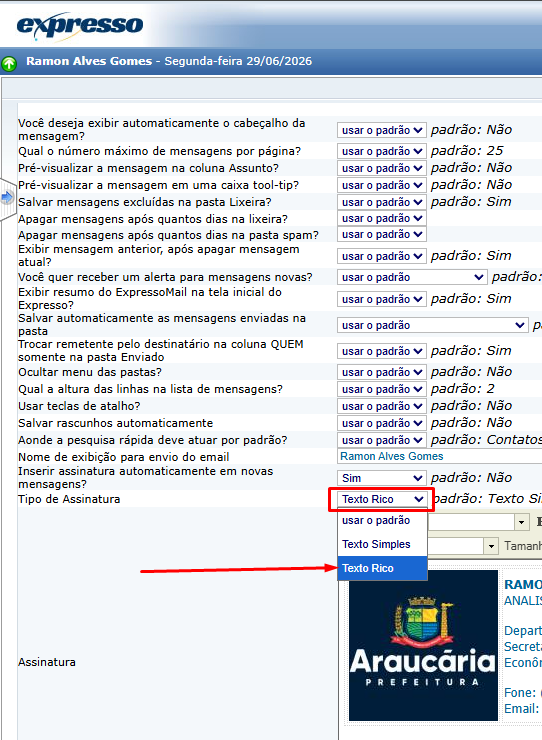Open the 'Inserir assinatura automaticamente' dropdown showing Sim
Image resolution: width=542 pixels, height=740 pixels.
(x=382, y=478)
